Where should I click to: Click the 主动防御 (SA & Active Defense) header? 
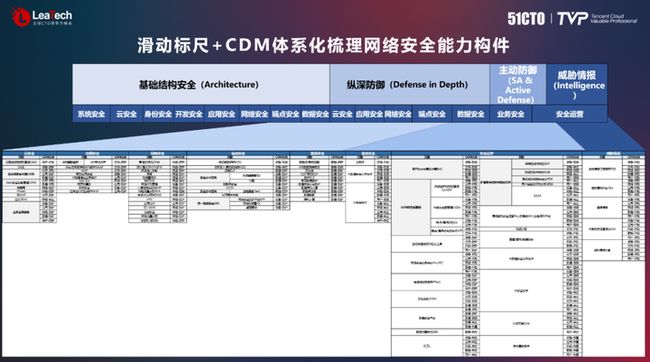point(518,84)
